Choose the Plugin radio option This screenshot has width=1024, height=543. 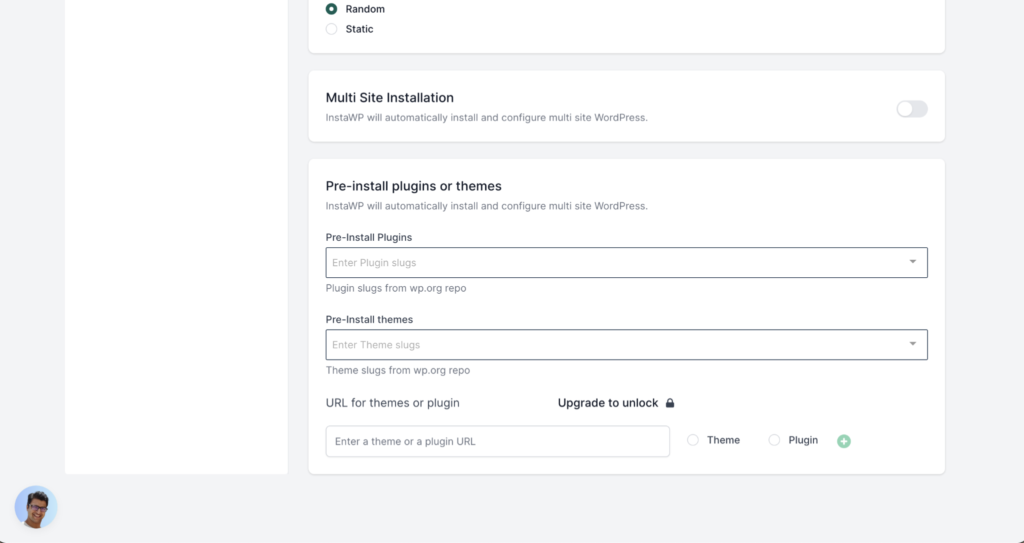coord(774,440)
